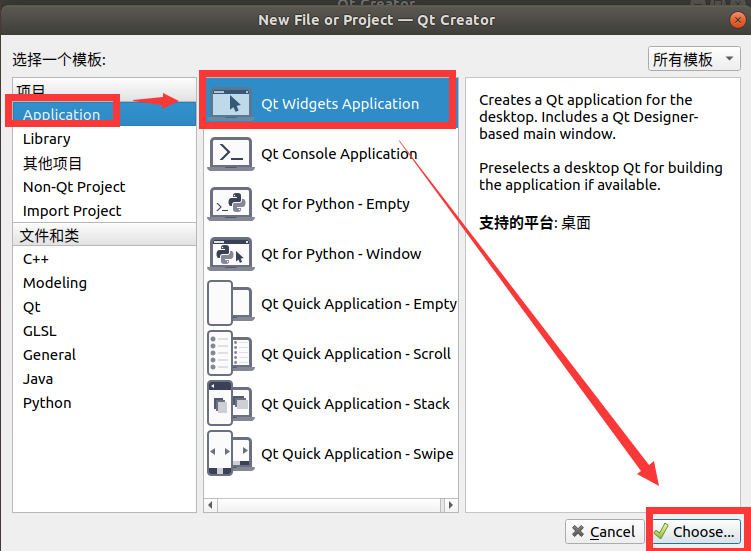Click the Qt Widgets Application icon
The height and width of the screenshot is (551, 751).
[x=231, y=103]
